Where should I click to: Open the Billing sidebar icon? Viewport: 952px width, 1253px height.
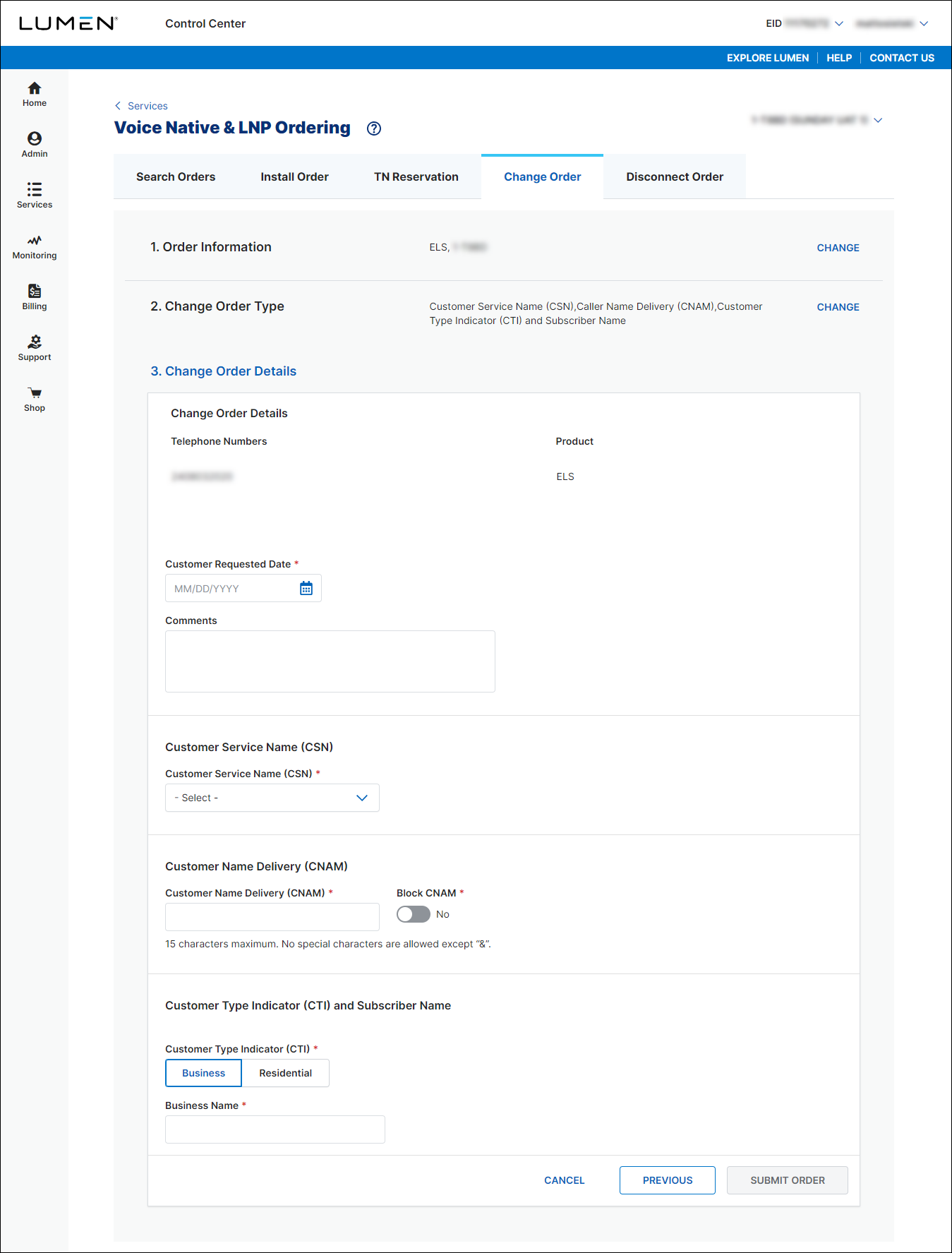pos(35,298)
